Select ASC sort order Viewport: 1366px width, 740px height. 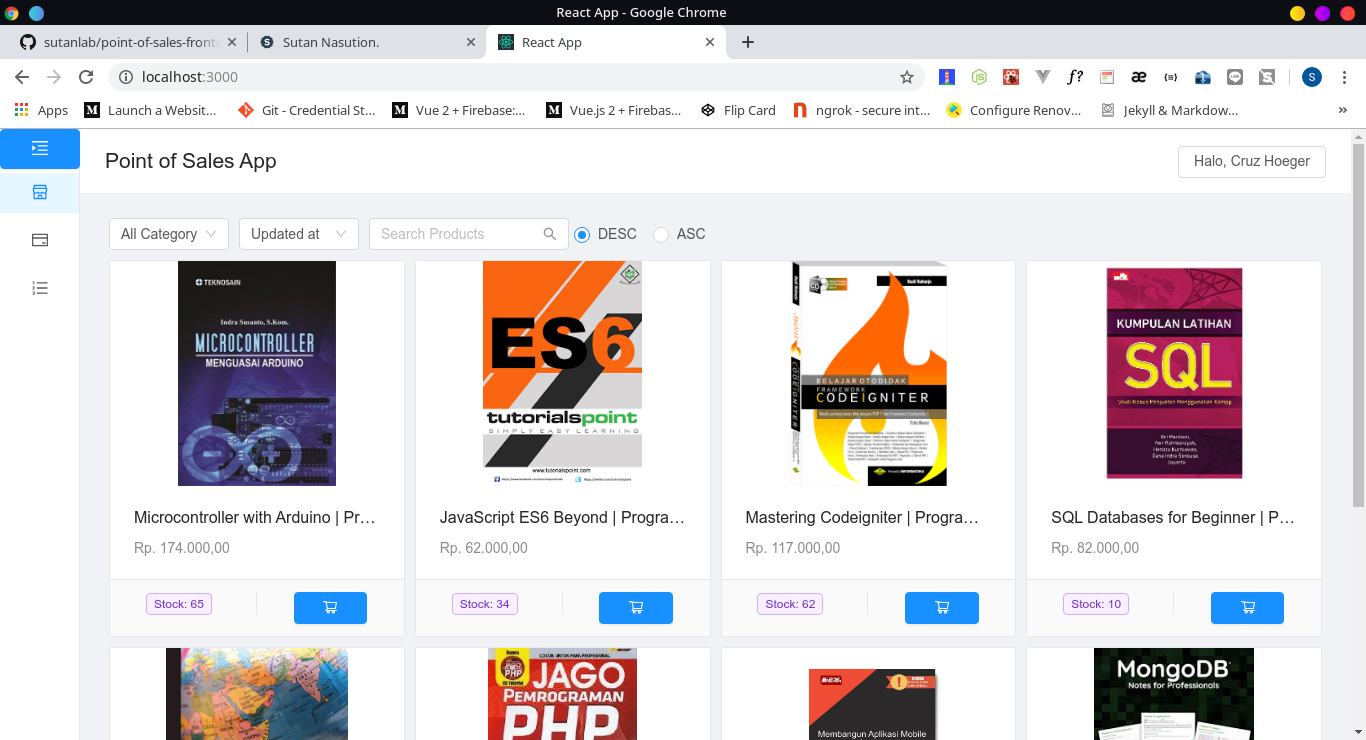pos(661,234)
